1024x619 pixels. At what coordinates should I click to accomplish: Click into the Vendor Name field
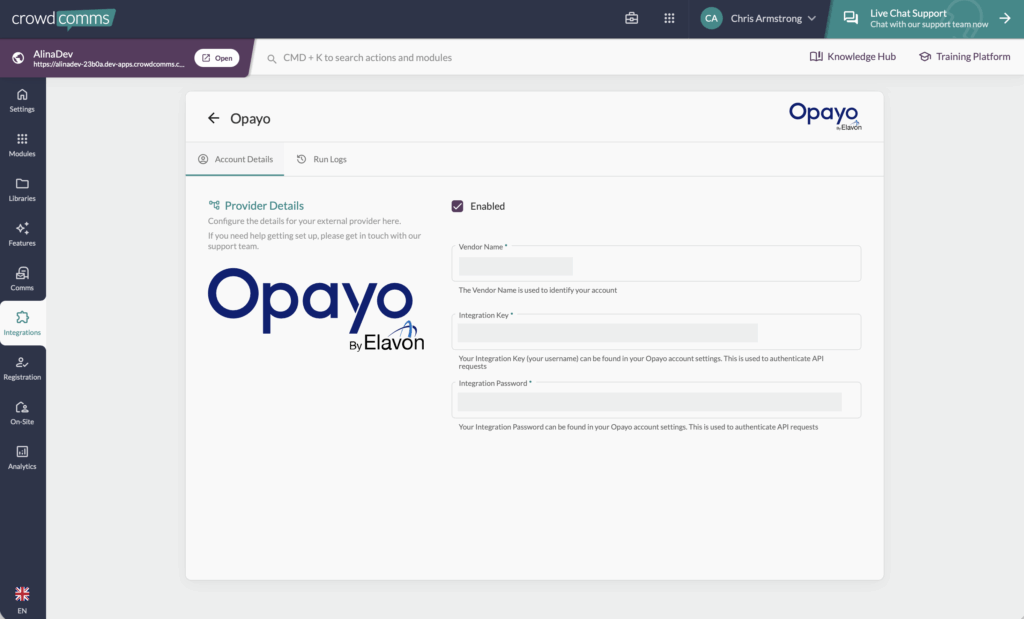coord(655,266)
